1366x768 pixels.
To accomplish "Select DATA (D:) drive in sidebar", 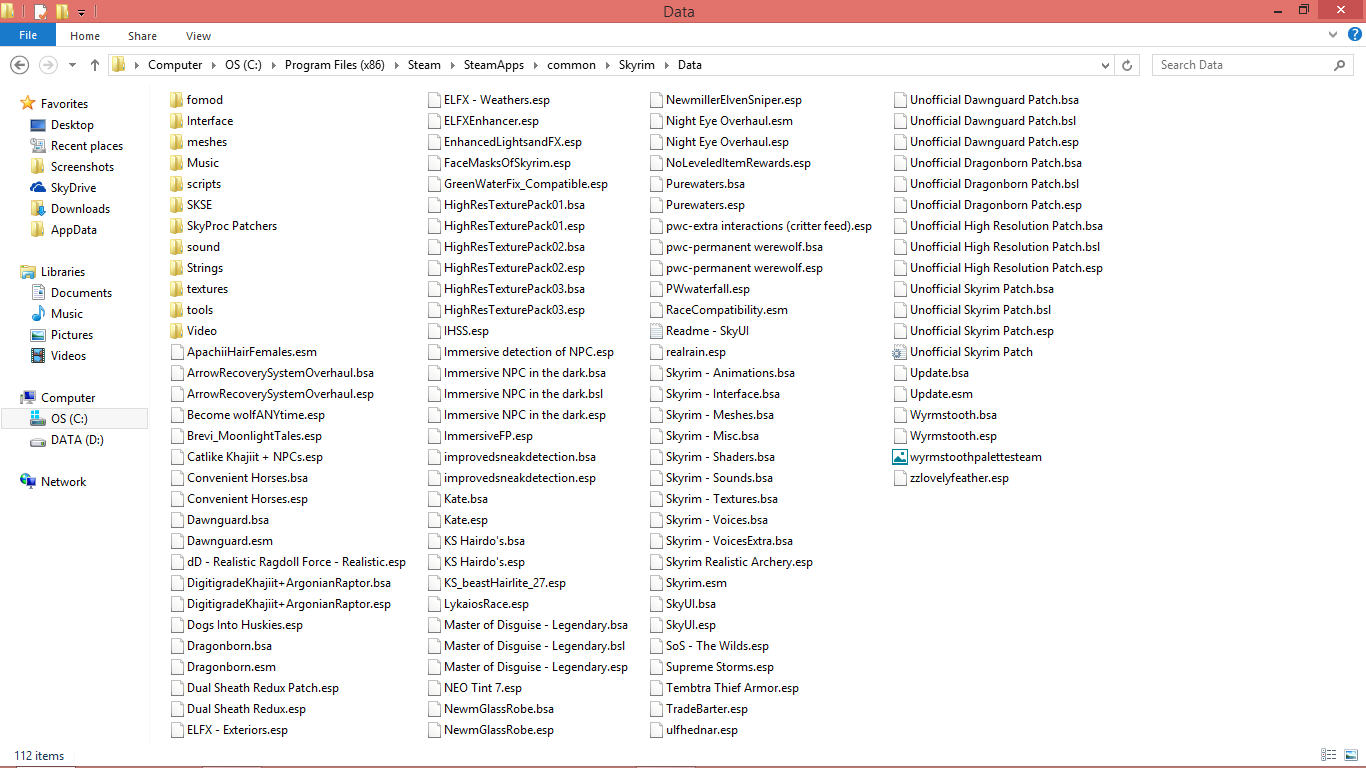I will [77, 440].
